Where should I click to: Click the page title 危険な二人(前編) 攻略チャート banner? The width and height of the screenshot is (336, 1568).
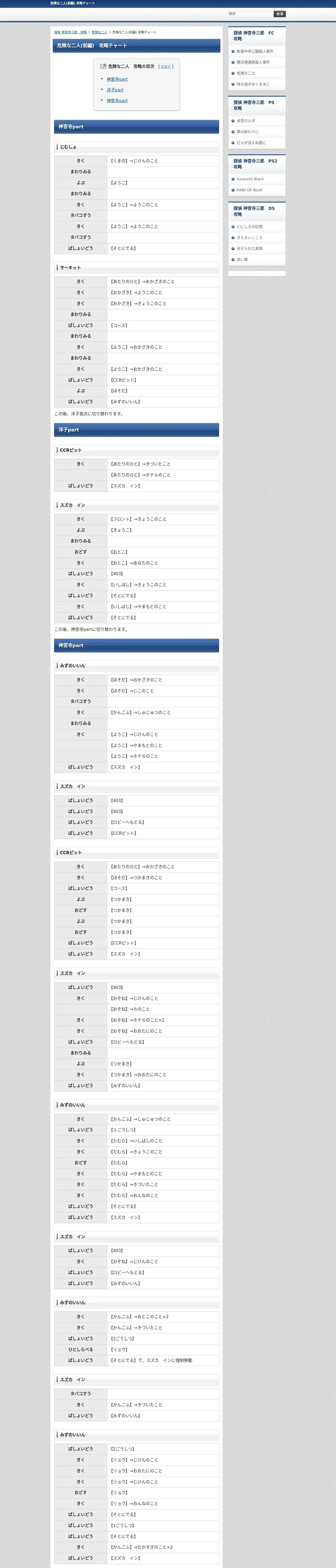point(137,46)
